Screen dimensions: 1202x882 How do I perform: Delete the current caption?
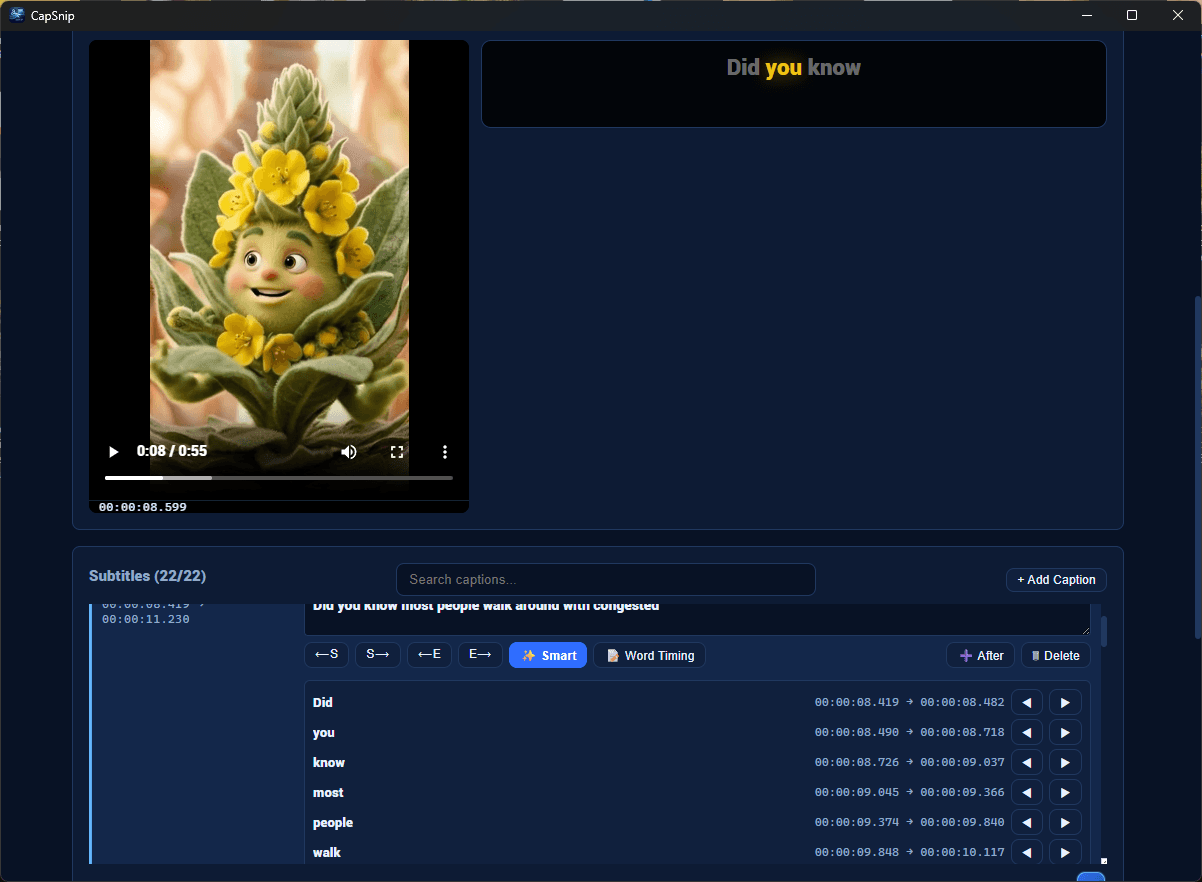pyautogui.click(x=1056, y=655)
